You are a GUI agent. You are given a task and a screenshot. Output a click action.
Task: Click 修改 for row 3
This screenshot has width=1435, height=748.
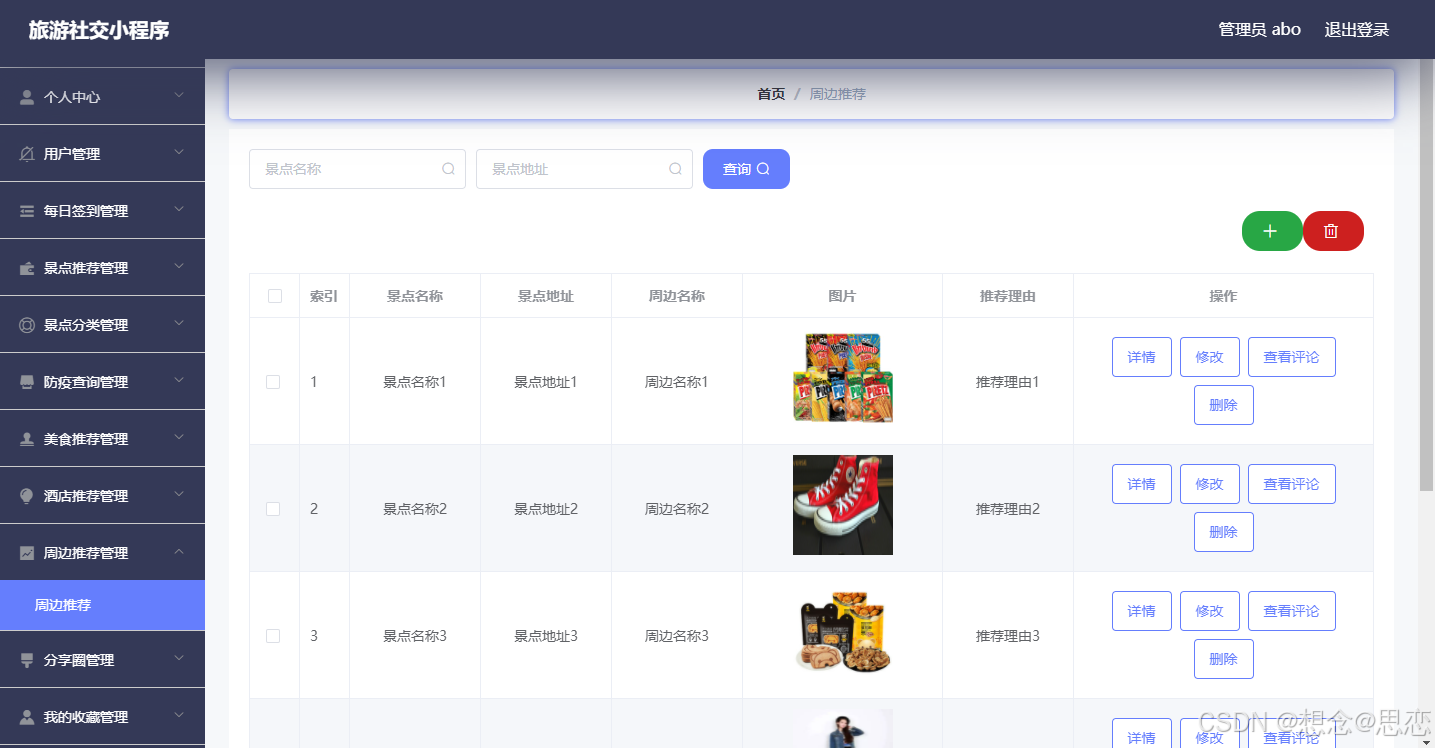pos(1210,611)
